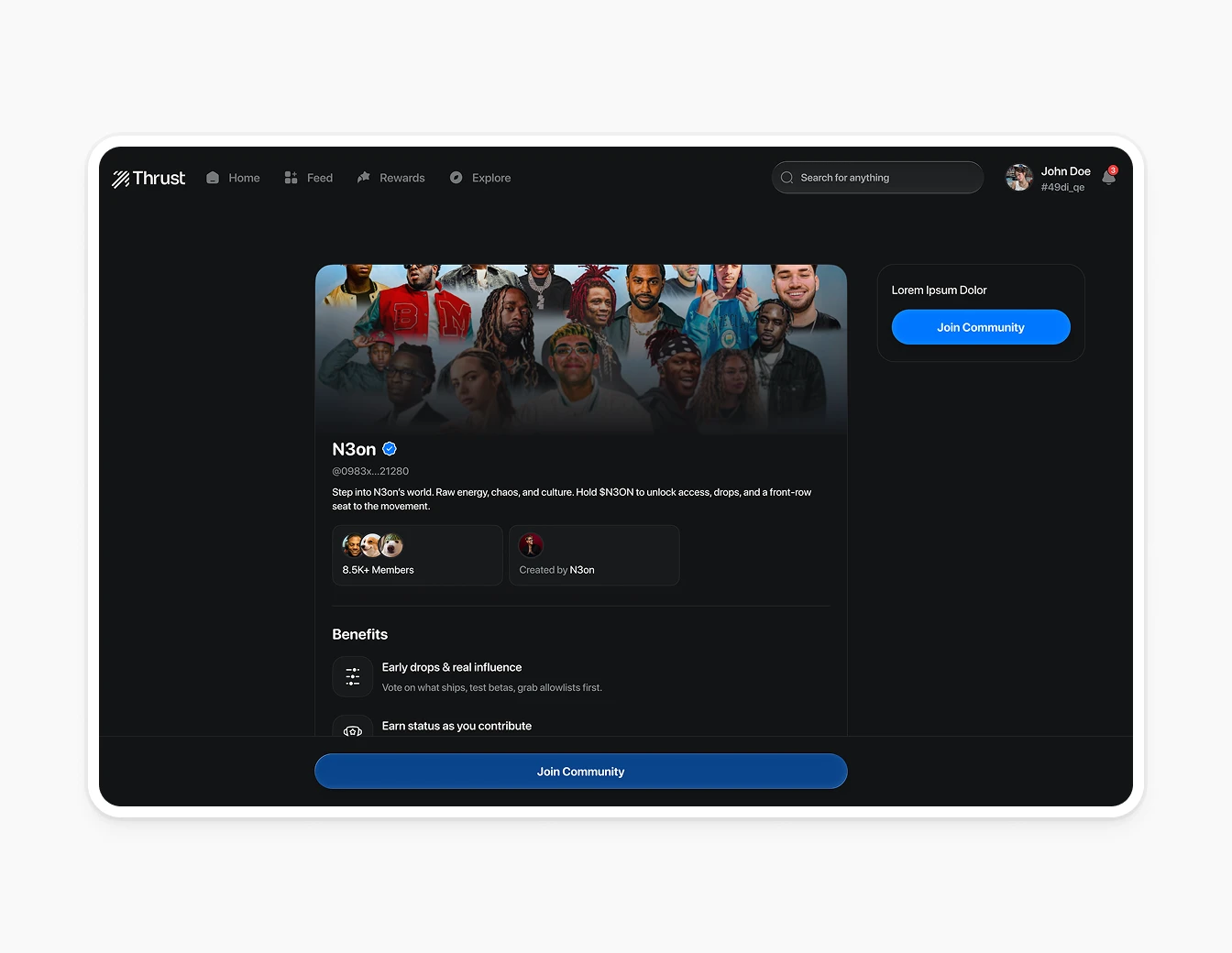The height and width of the screenshot is (953, 1232).
Task: Click the Lorem Ipsum Dolor heading
Action: point(939,290)
